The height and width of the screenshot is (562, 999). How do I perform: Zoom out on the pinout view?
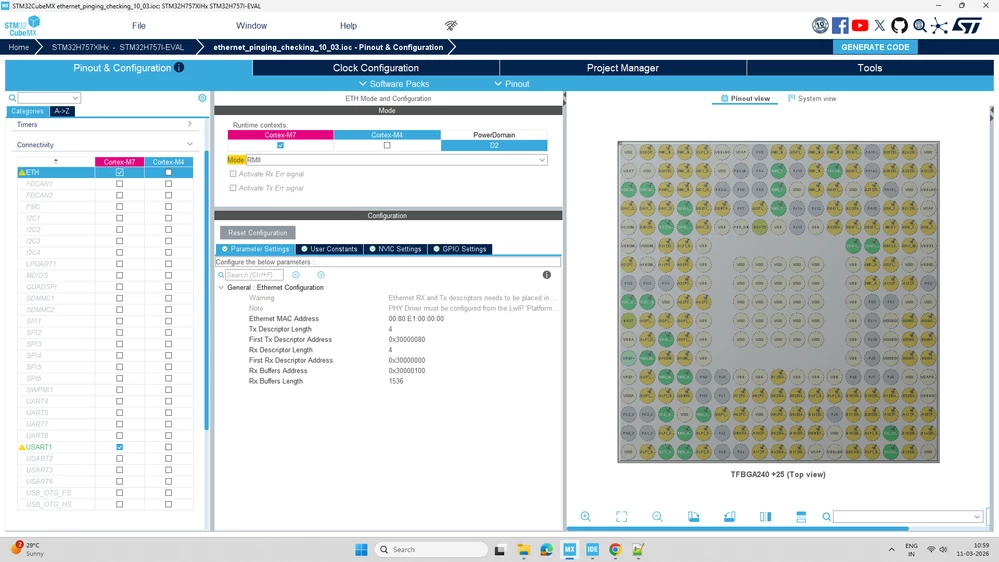click(658, 517)
